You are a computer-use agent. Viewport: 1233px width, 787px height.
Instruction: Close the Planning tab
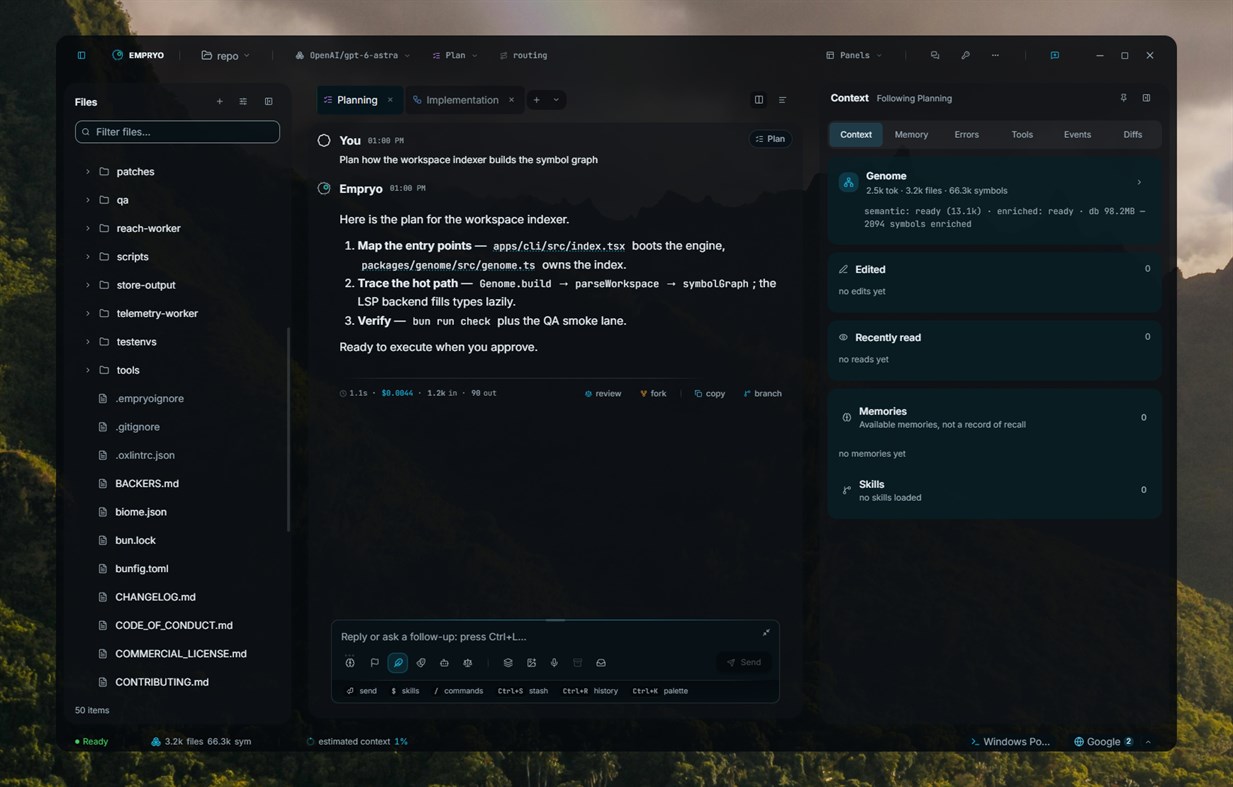click(390, 100)
